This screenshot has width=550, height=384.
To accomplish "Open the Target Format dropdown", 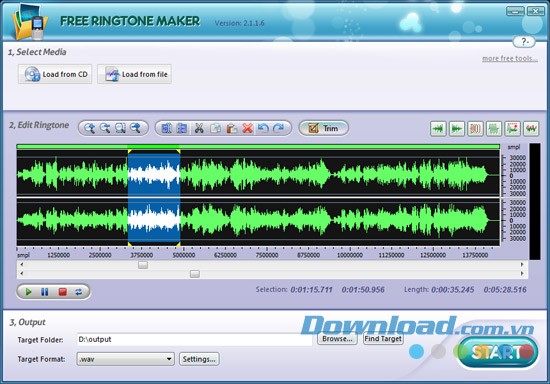I will pyautogui.click(x=125, y=359).
